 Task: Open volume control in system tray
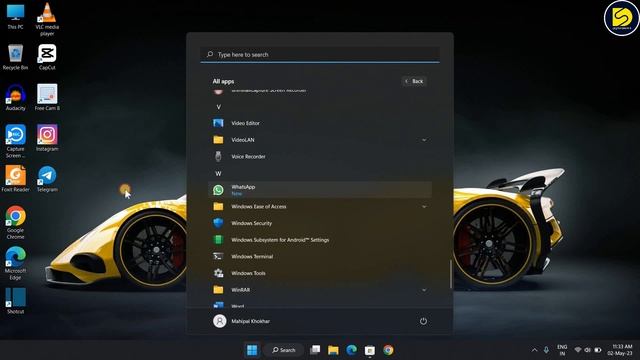tap(588, 350)
